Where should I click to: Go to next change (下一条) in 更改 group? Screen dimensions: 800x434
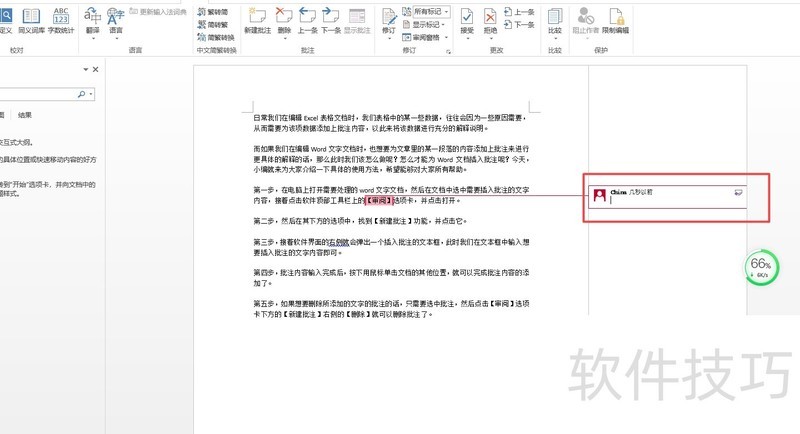point(519,24)
